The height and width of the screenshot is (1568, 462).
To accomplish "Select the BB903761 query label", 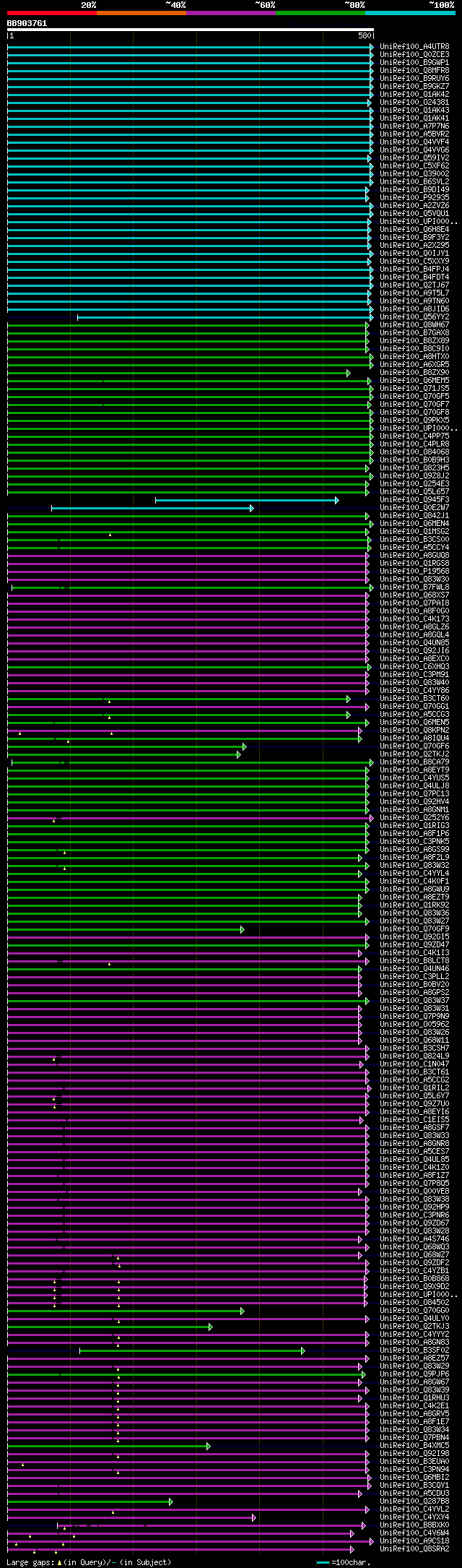I will (27, 23).
